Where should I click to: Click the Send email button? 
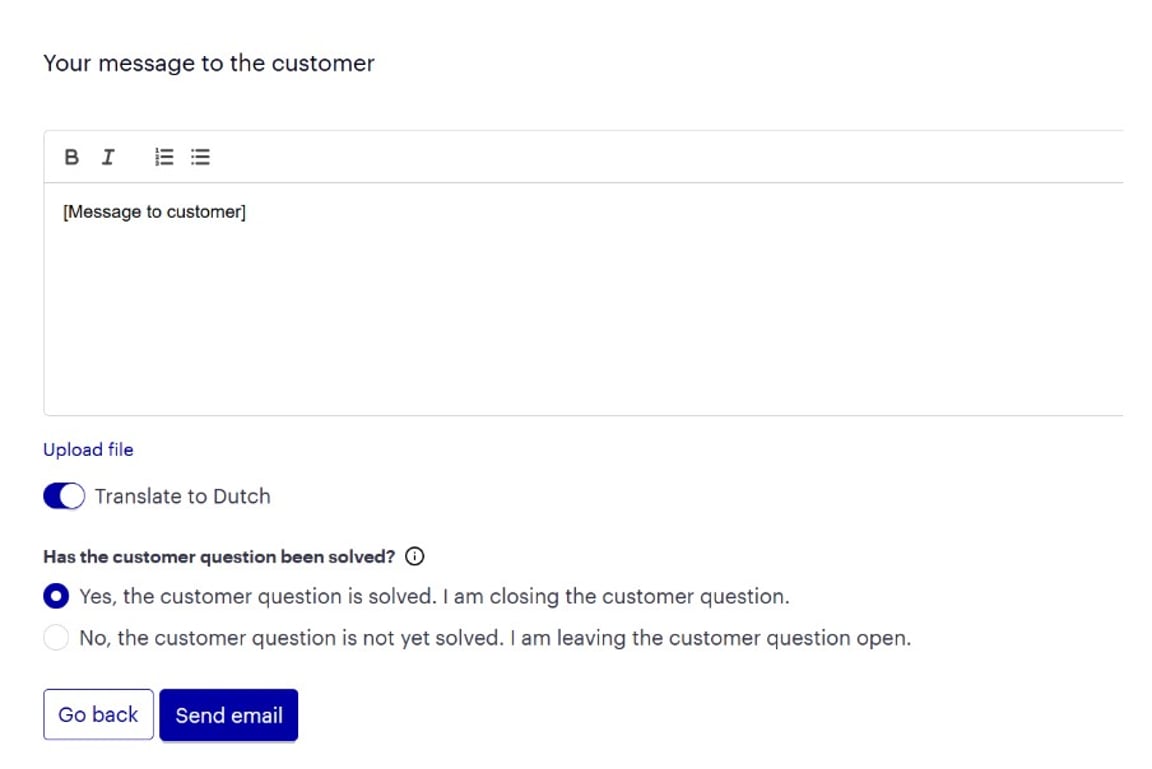(228, 715)
